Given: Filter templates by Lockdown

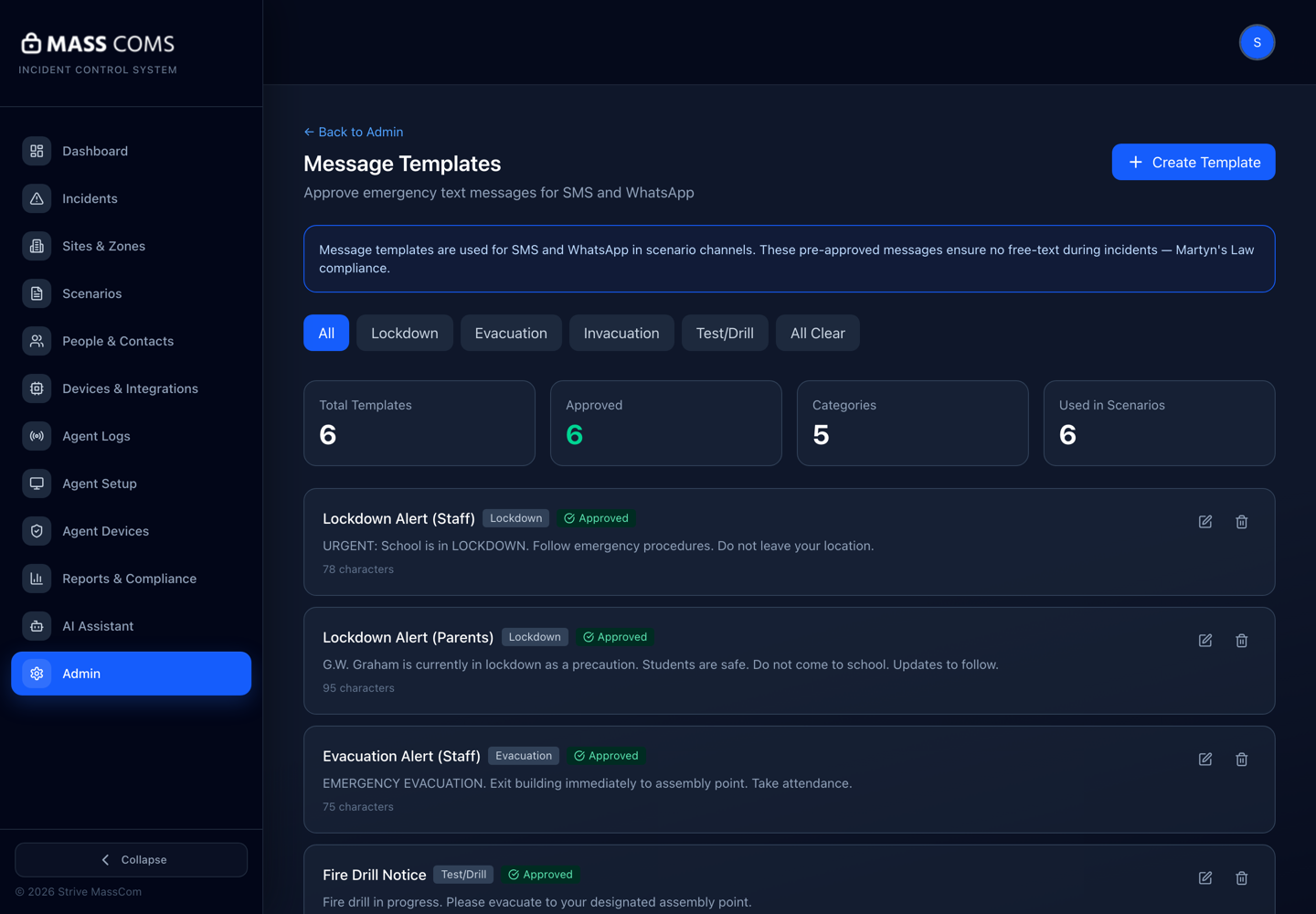Looking at the screenshot, I should (405, 333).
